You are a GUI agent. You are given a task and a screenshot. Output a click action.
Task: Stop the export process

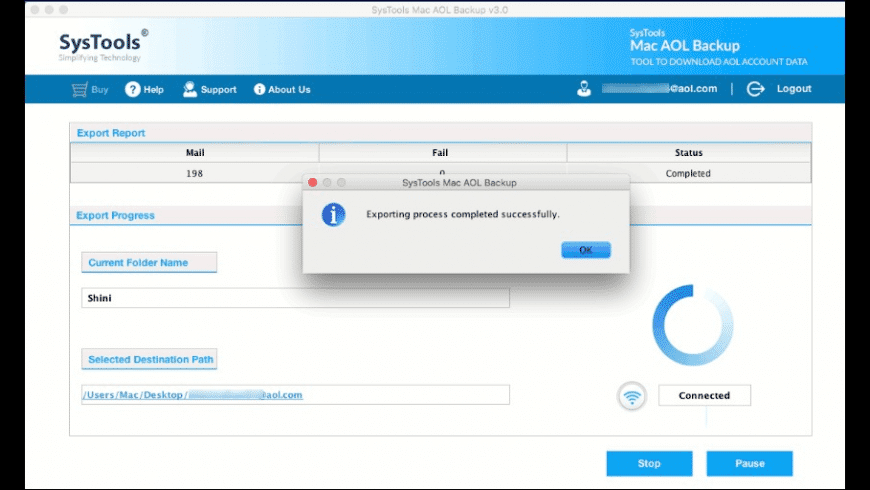649,463
